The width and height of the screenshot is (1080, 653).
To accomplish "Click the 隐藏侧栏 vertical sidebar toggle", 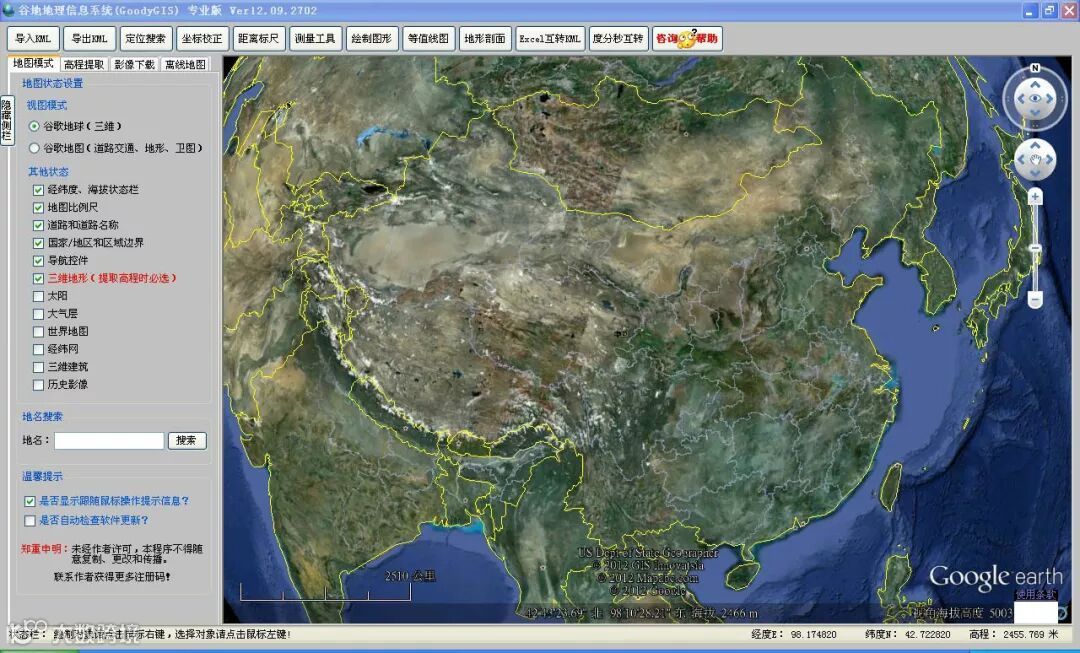I will click(x=7, y=121).
